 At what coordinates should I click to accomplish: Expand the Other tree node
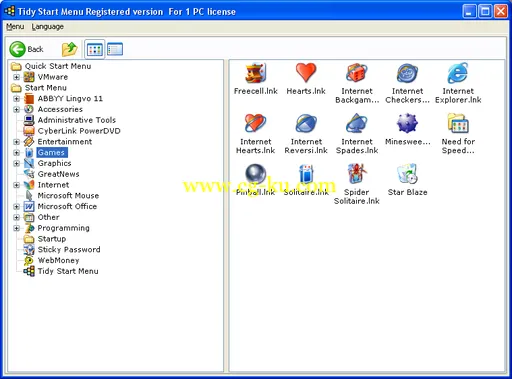(x=16, y=217)
